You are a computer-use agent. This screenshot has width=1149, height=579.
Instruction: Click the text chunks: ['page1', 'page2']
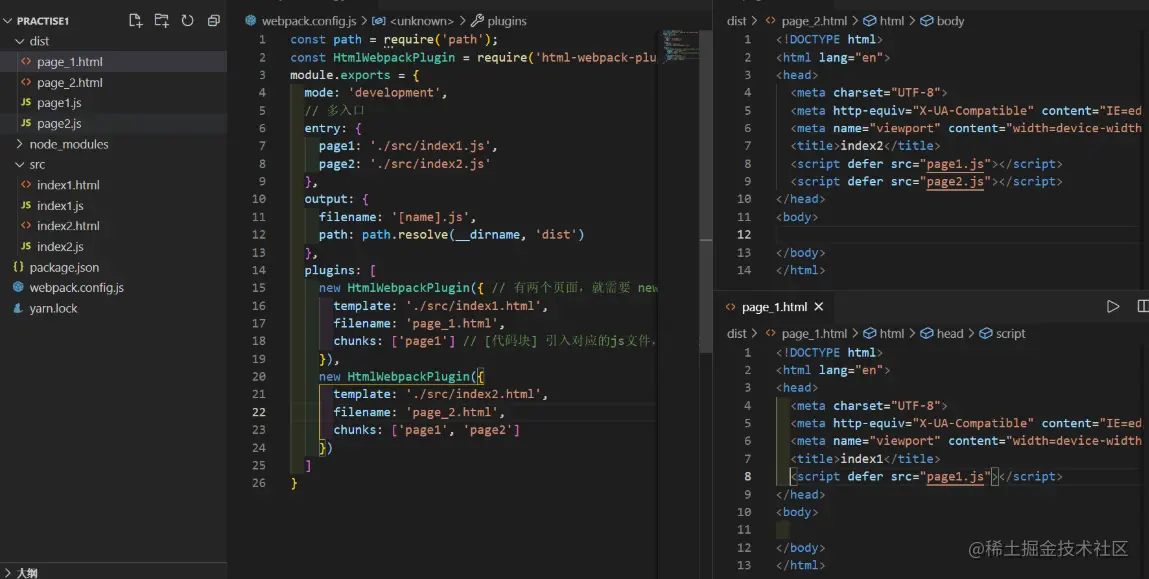(x=426, y=429)
